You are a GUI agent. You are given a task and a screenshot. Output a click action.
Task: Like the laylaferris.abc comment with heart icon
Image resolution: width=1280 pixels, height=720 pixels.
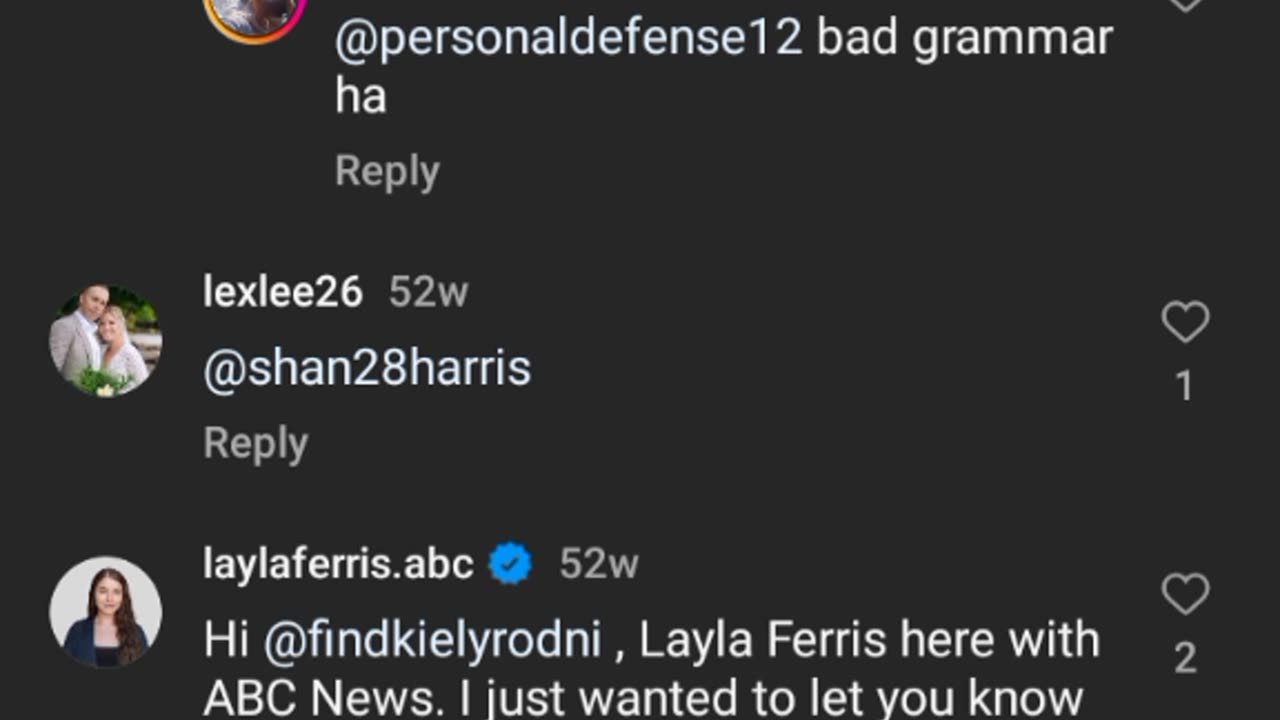click(1185, 594)
